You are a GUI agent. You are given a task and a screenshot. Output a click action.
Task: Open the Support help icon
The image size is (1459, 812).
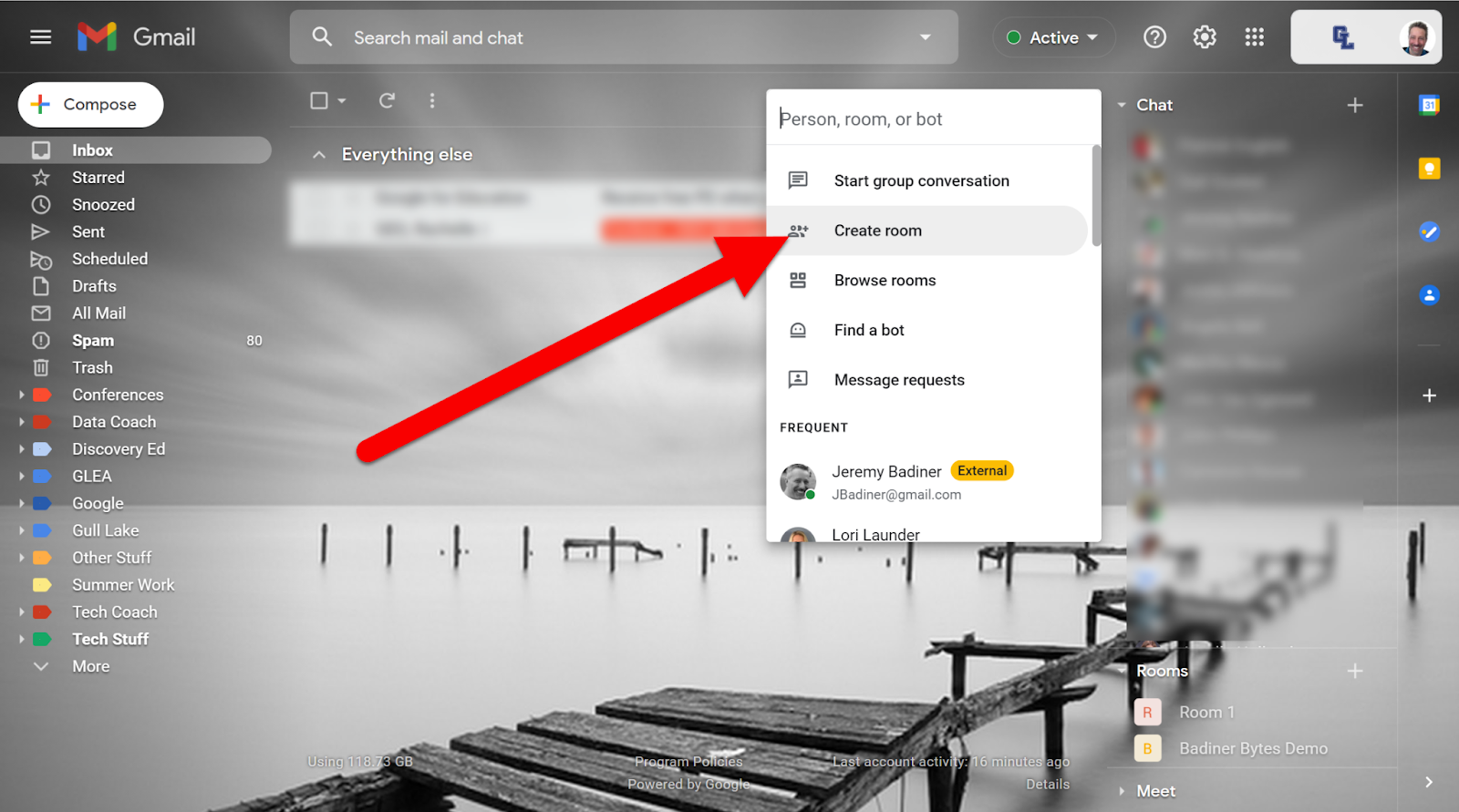point(1154,37)
